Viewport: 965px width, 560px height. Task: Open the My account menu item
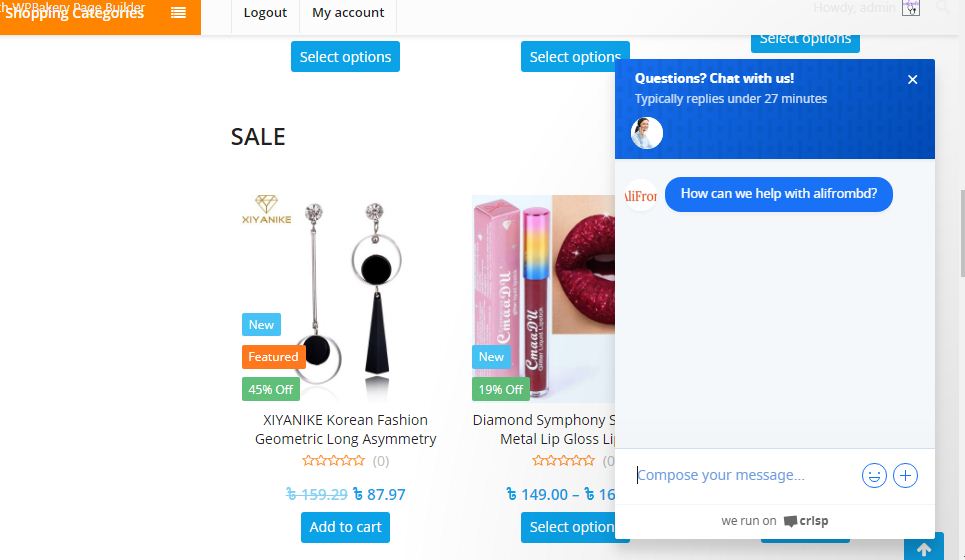click(x=348, y=13)
